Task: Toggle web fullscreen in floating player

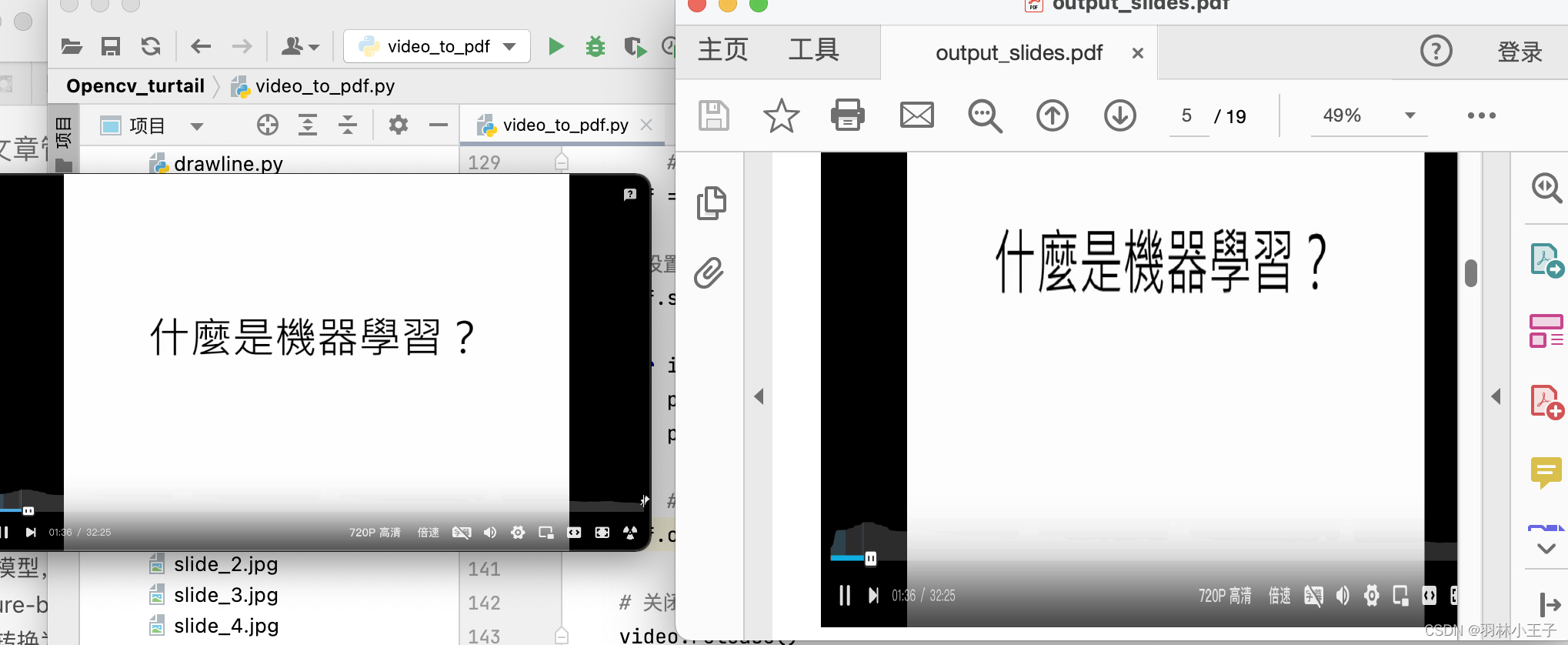Action: click(602, 533)
